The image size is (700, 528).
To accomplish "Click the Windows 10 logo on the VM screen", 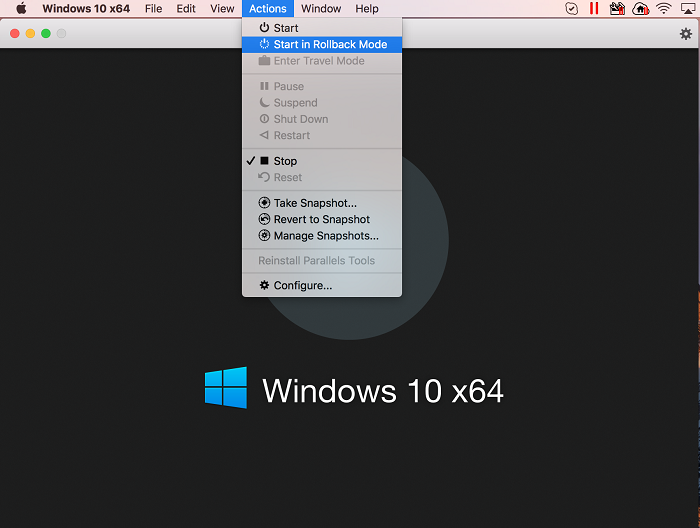I will [x=226, y=388].
